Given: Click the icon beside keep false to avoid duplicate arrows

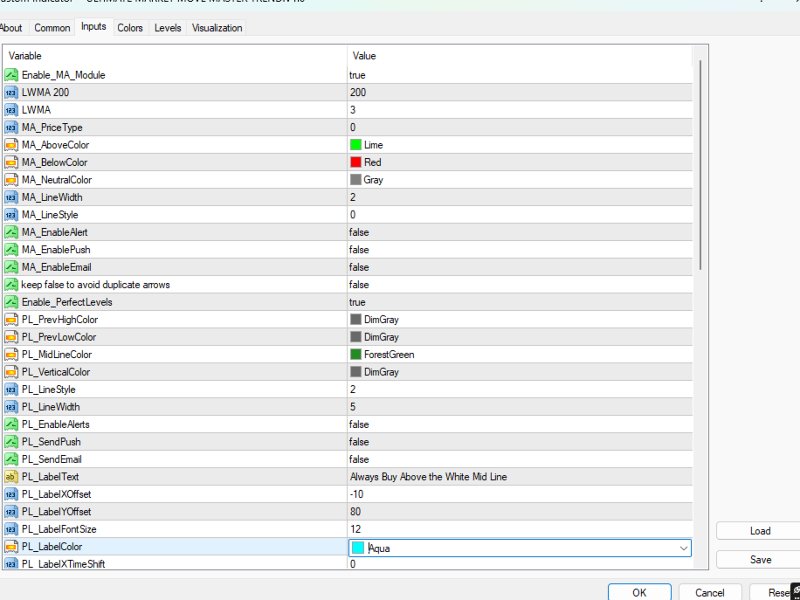Looking at the screenshot, I should click(11, 285).
